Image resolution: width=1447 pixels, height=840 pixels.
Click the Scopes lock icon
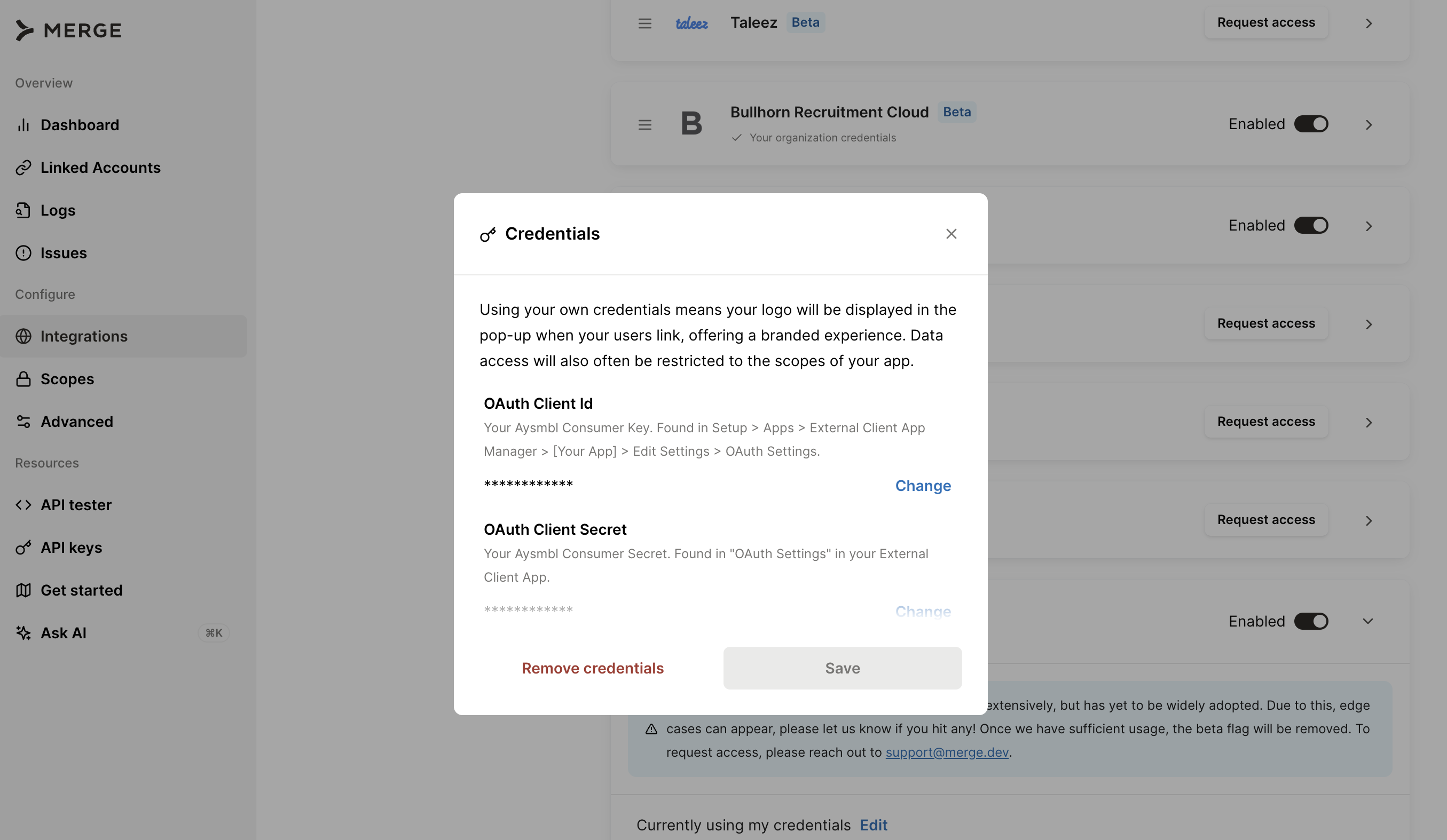tap(23, 379)
